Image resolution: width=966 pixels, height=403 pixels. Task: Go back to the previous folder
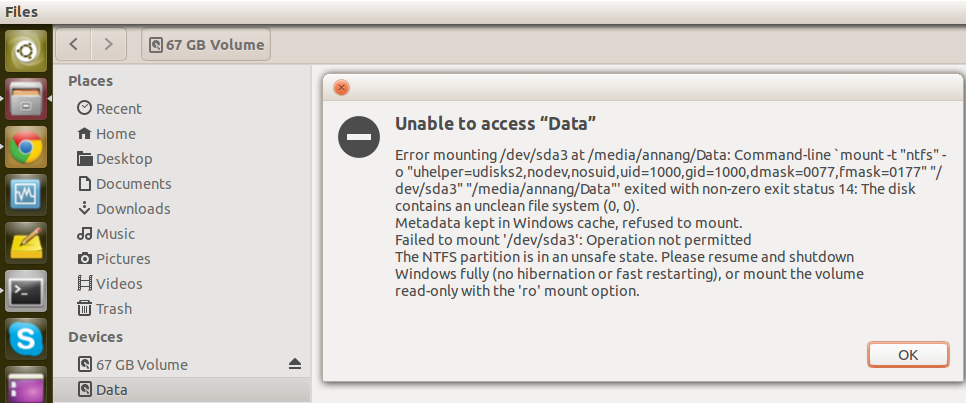point(74,44)
